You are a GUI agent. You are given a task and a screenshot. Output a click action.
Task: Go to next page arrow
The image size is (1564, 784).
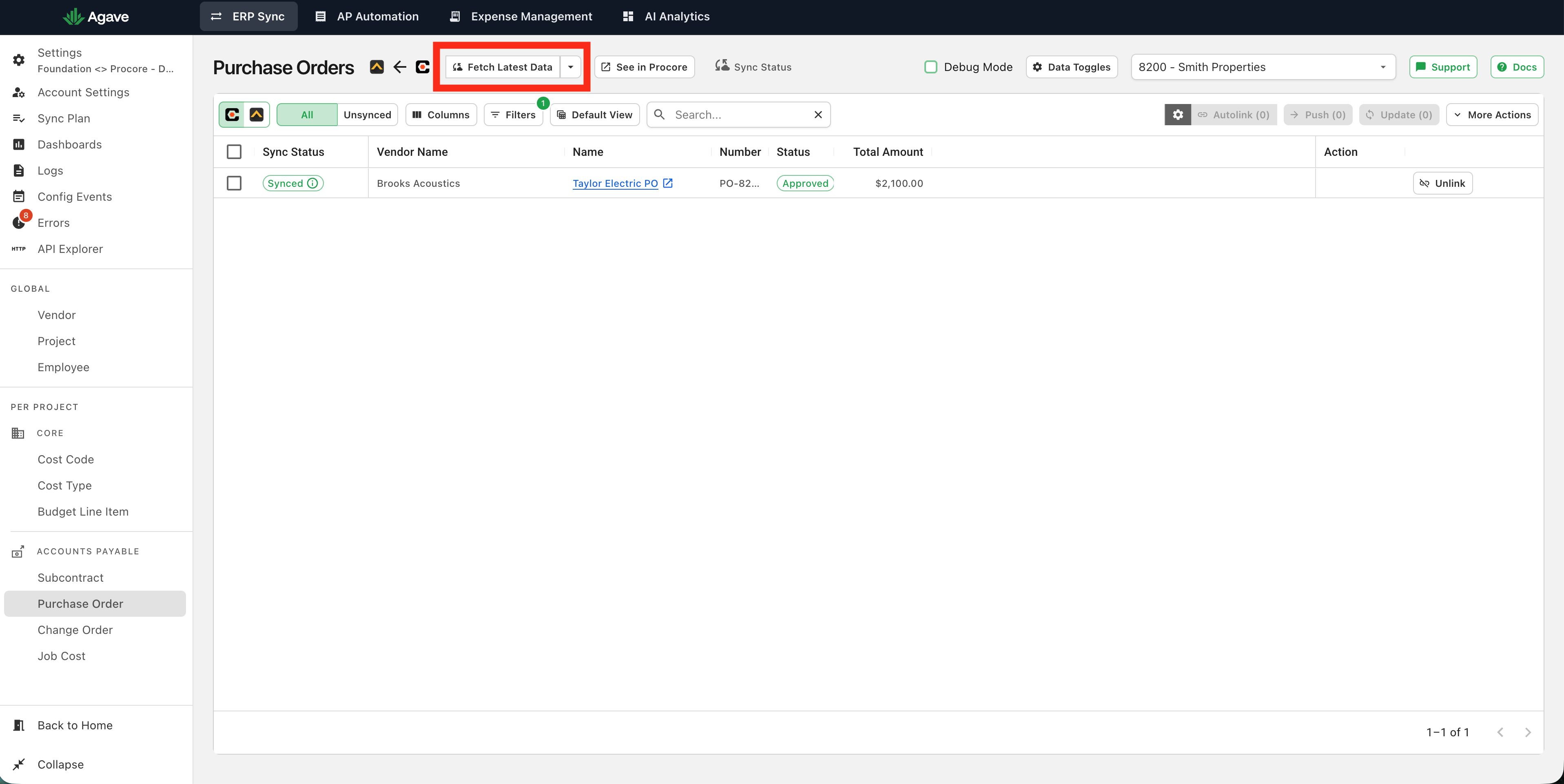pyautogui.click(x=1528, y=732)
